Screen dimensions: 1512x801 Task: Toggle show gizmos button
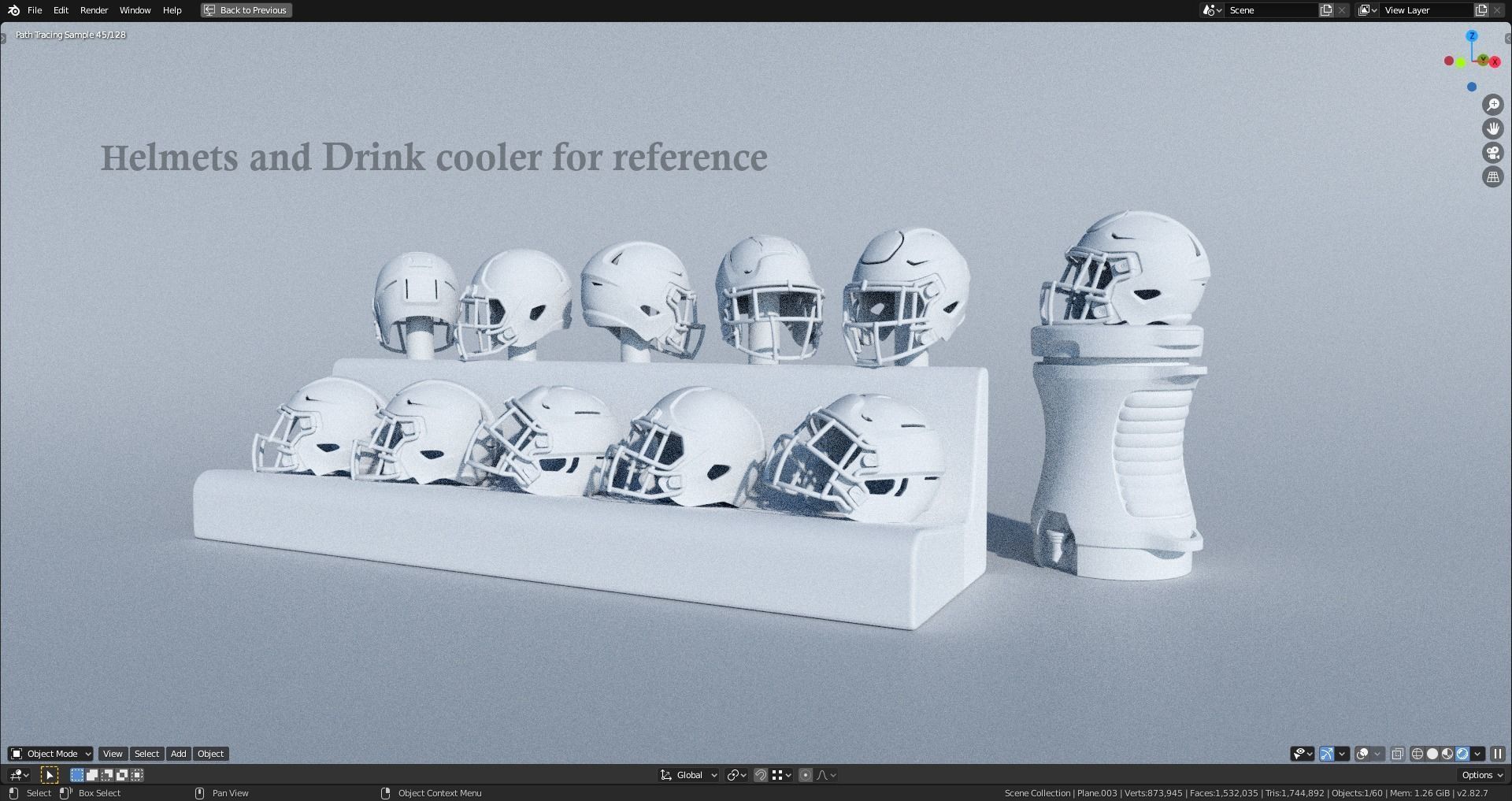point(1327,754)
